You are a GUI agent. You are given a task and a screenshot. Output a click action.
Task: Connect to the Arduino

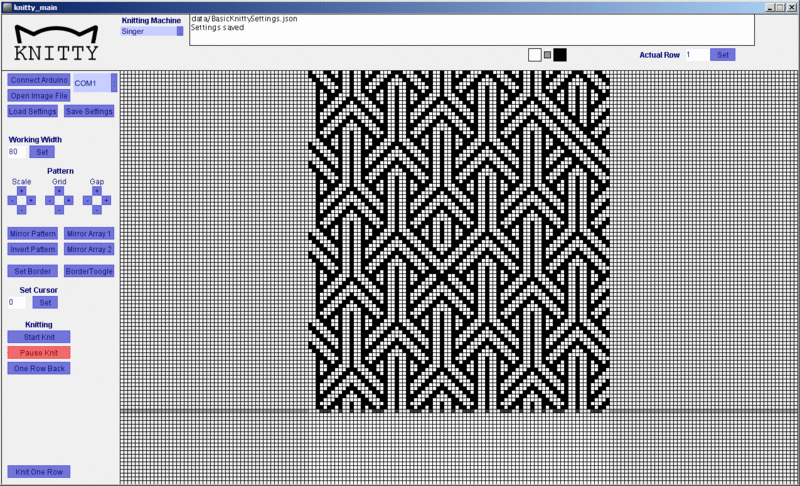pos(38,80)
